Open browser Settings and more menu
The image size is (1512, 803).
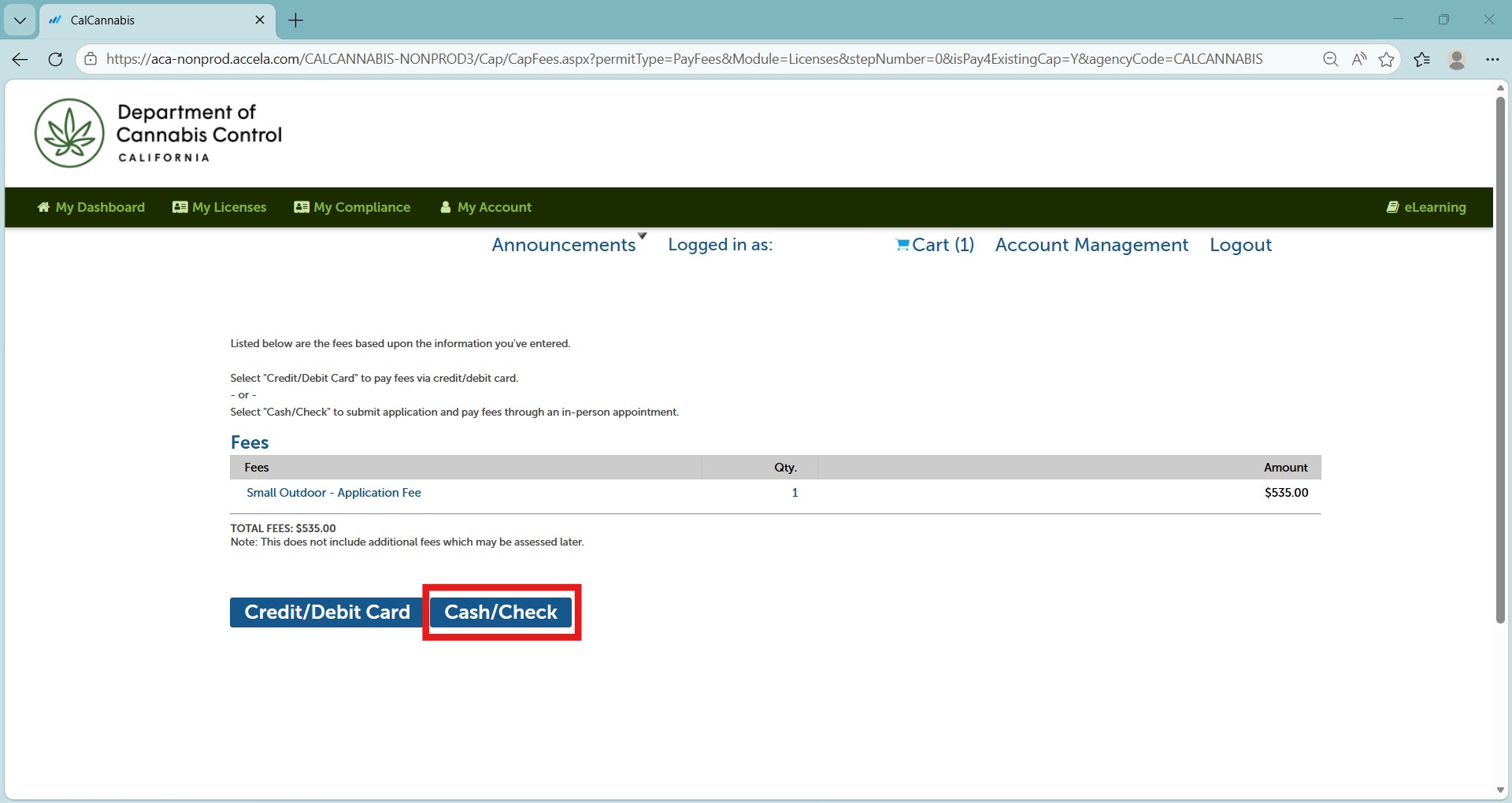pyautogui.click(x=1492, y=59)
